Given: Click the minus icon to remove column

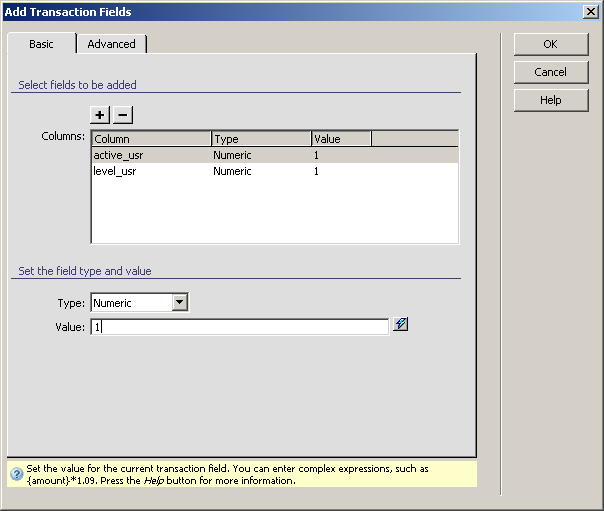Looking at the screenshot, I should (122, 115).
